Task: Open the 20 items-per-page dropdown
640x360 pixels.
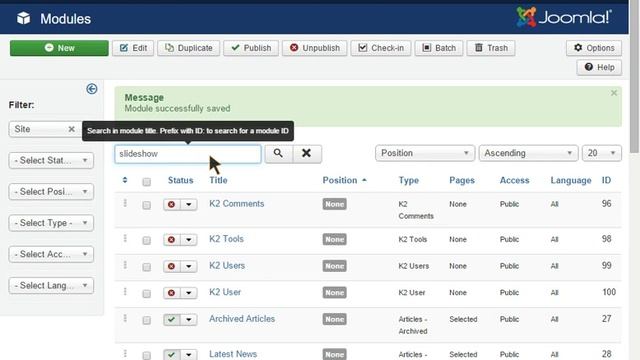Action: tap(602, 153)
